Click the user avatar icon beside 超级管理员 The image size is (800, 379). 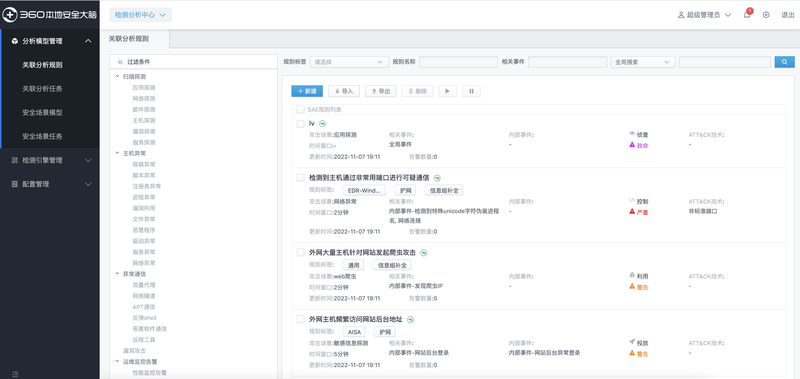click(681, 15)
